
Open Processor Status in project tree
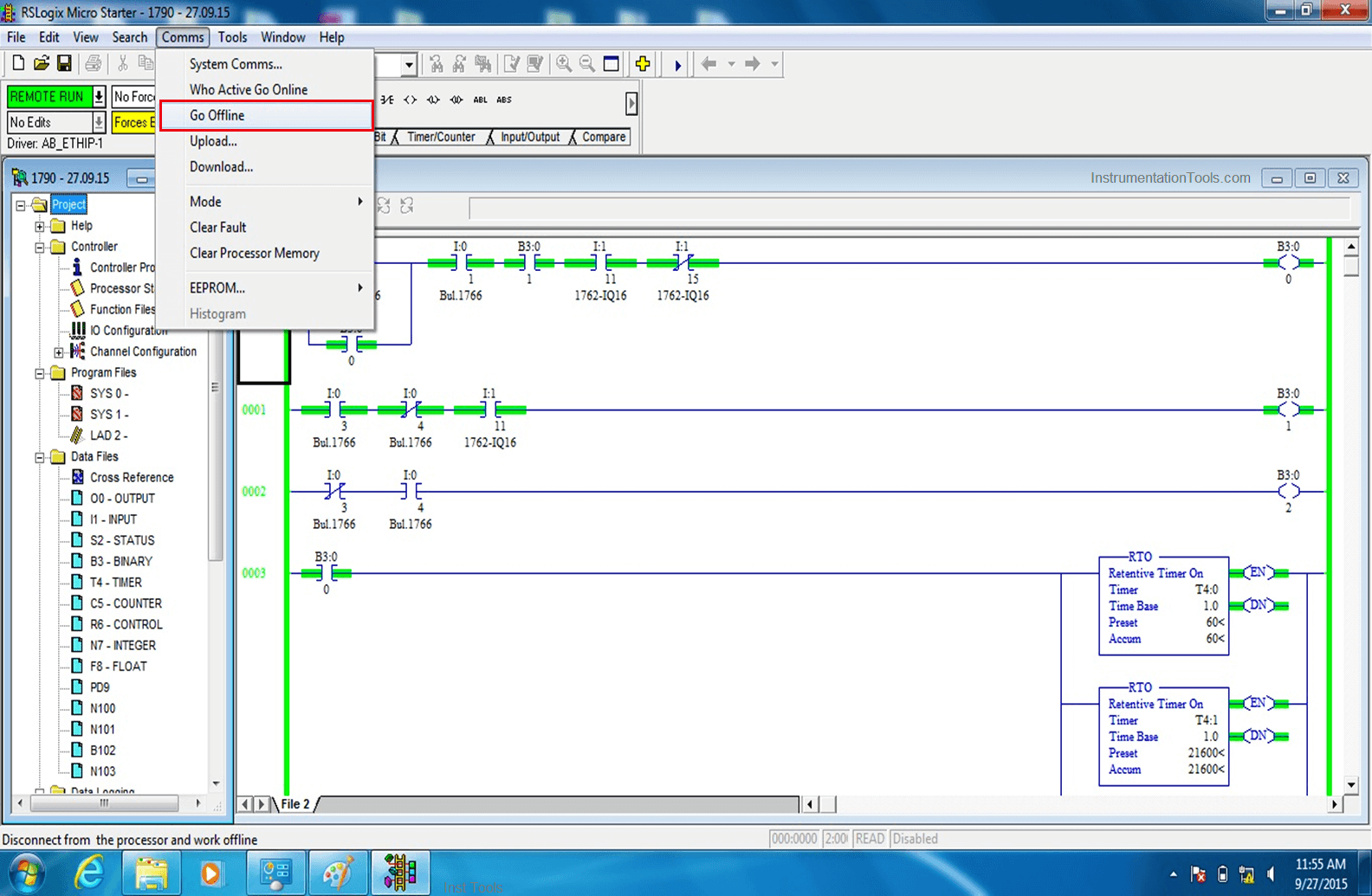tap(122, 288)
